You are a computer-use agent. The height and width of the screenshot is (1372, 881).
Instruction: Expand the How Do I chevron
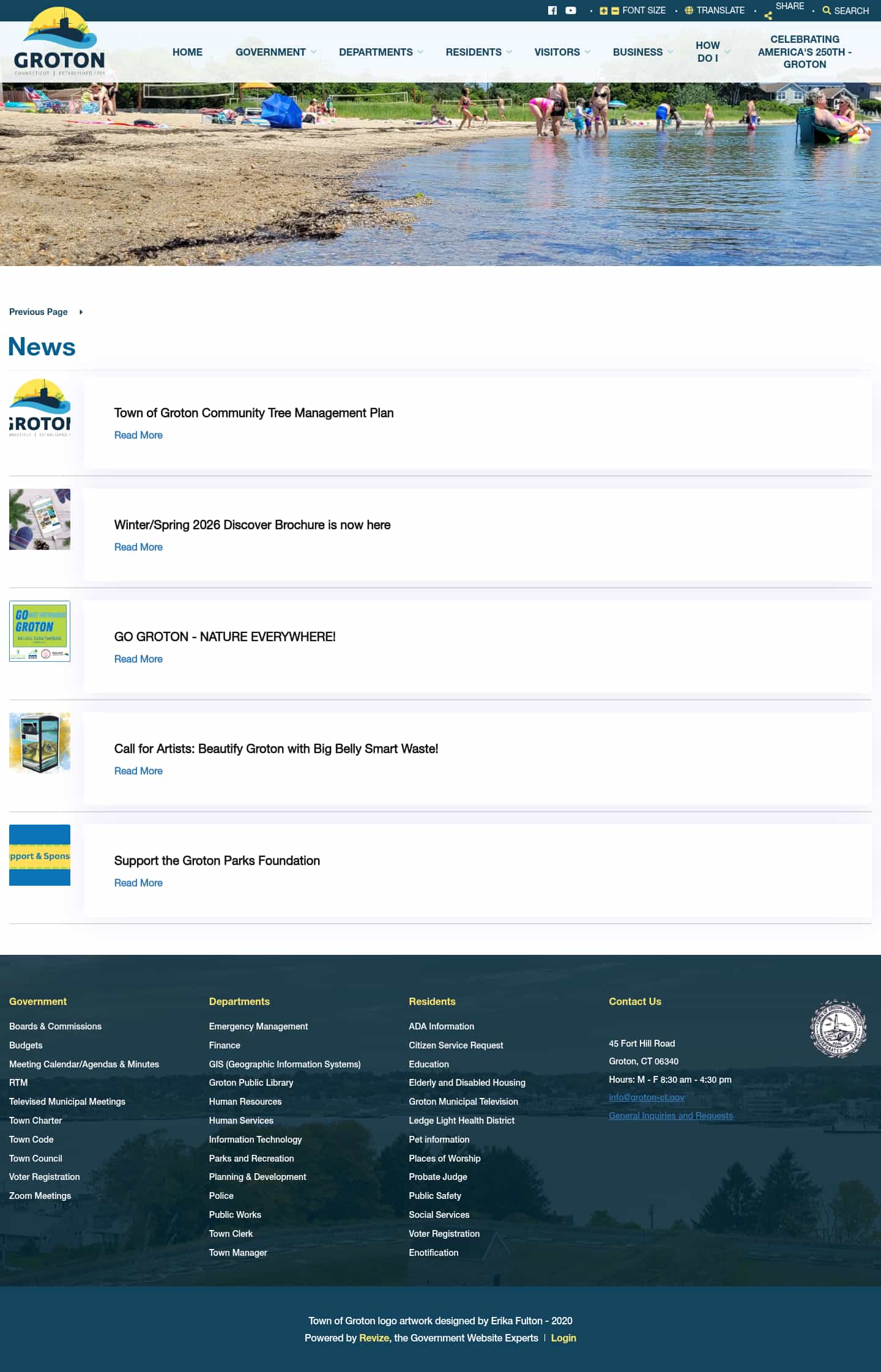click(x=727, y=52)
